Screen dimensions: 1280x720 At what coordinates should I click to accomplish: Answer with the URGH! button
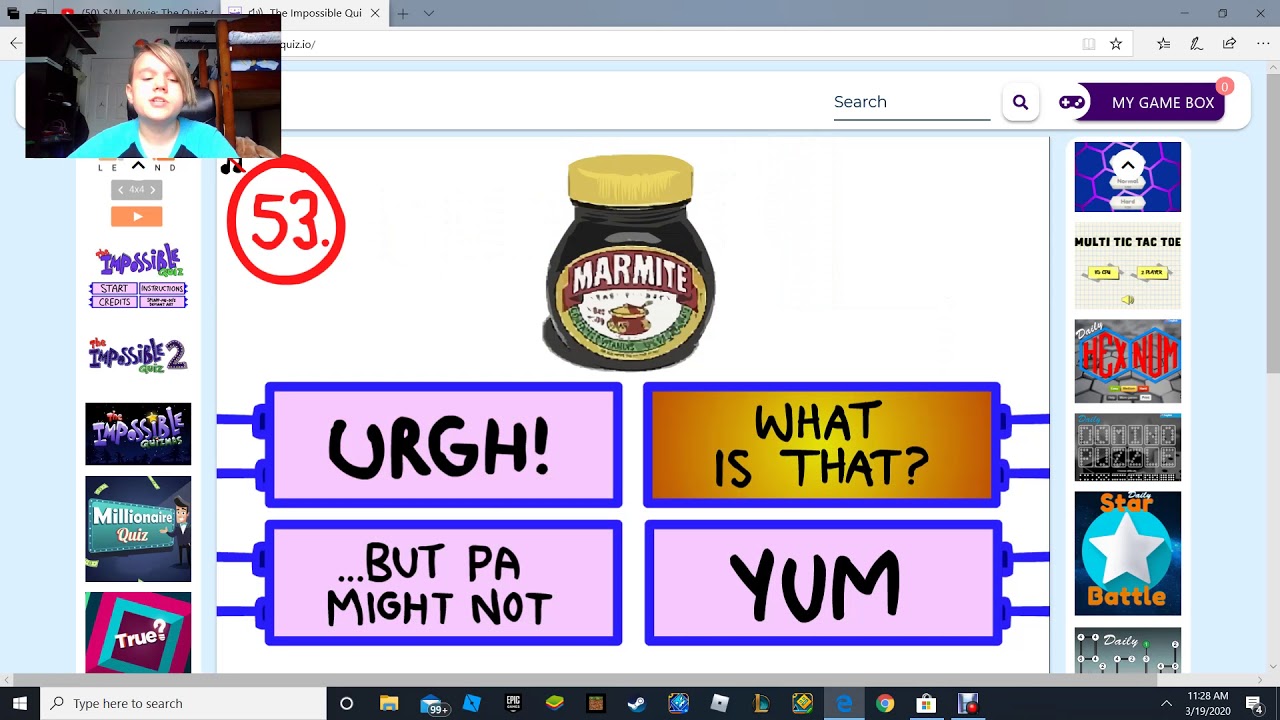click(444, 445)
